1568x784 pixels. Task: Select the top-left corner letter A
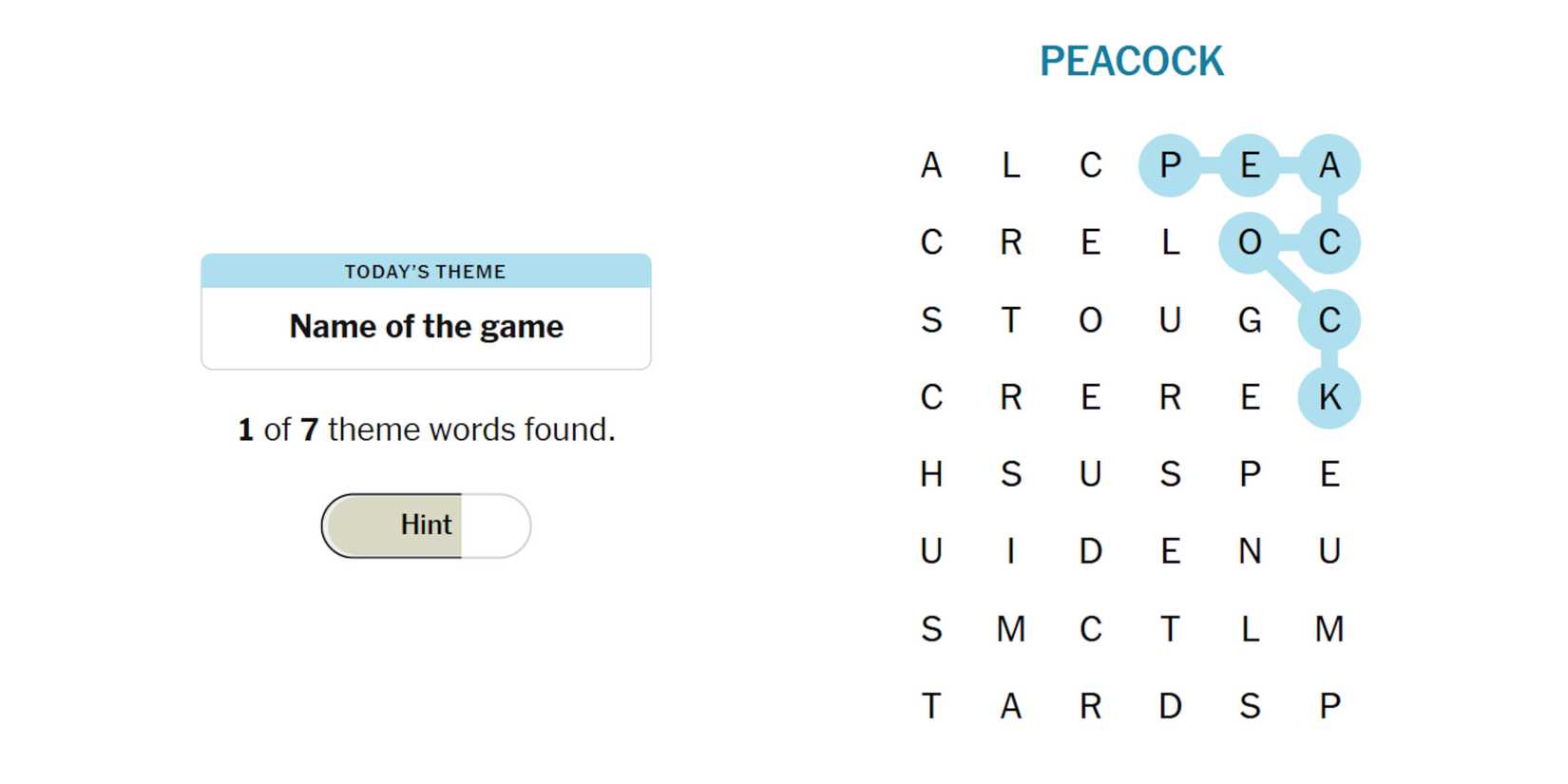[931, 165]
